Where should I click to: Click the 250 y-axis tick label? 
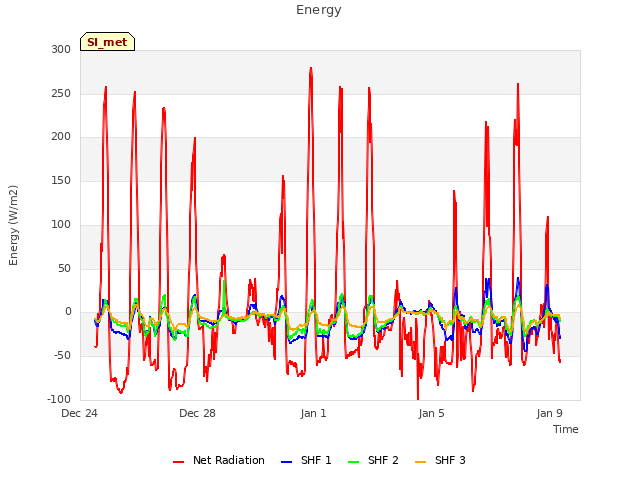[x=61, y=93]
